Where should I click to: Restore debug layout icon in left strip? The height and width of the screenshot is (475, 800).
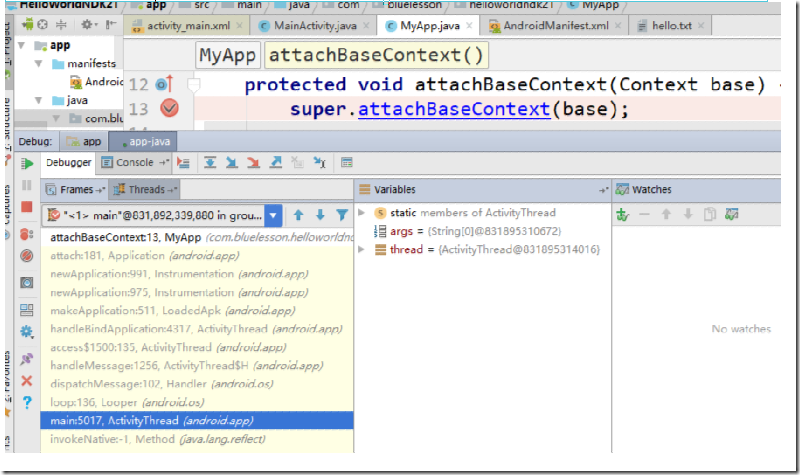[27, 310]
